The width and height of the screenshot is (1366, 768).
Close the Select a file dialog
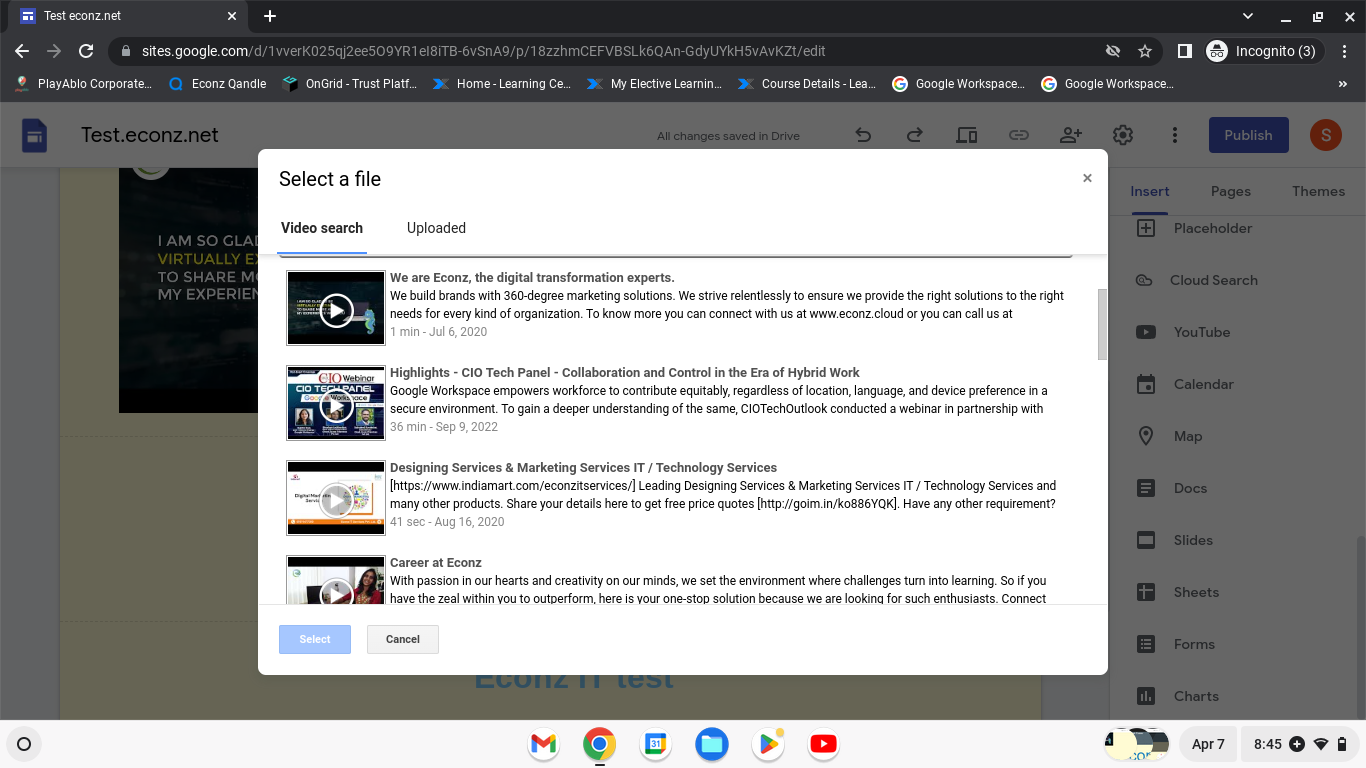1087,178
